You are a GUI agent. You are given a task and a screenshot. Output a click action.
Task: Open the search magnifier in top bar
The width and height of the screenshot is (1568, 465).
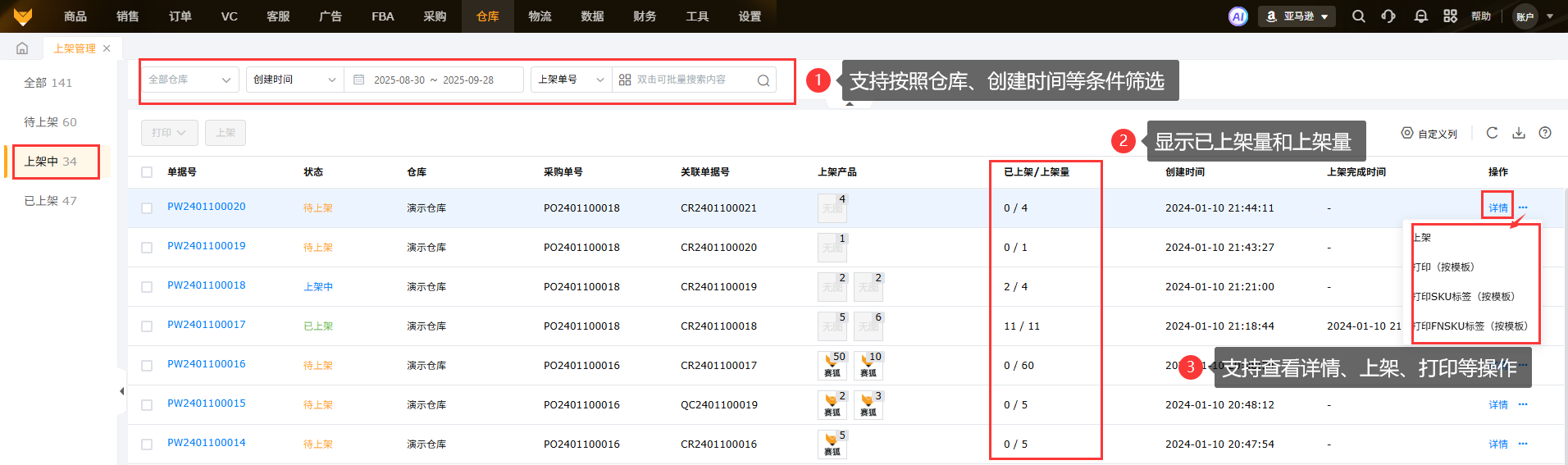pos(1358,16)
